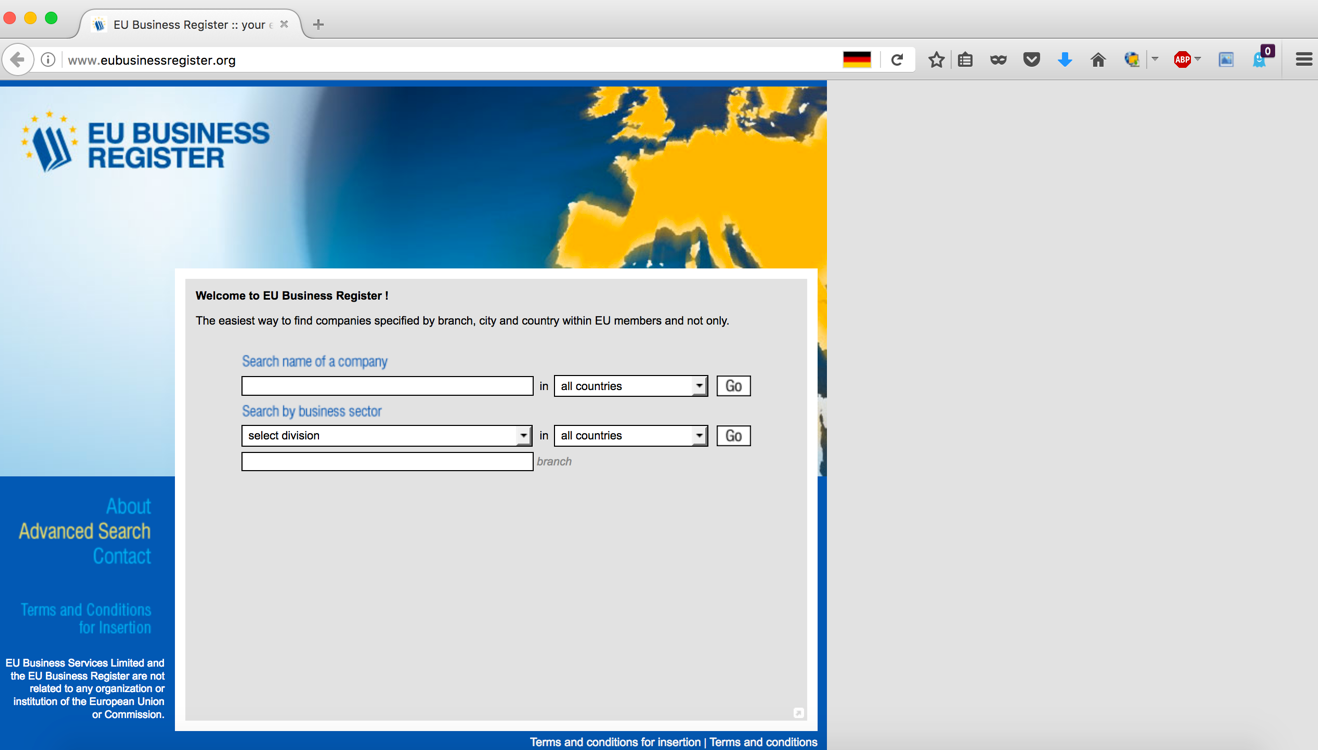Click footer Terms and conditions for insertion
Screen dimensions: 1318x750
click(615, 742)
